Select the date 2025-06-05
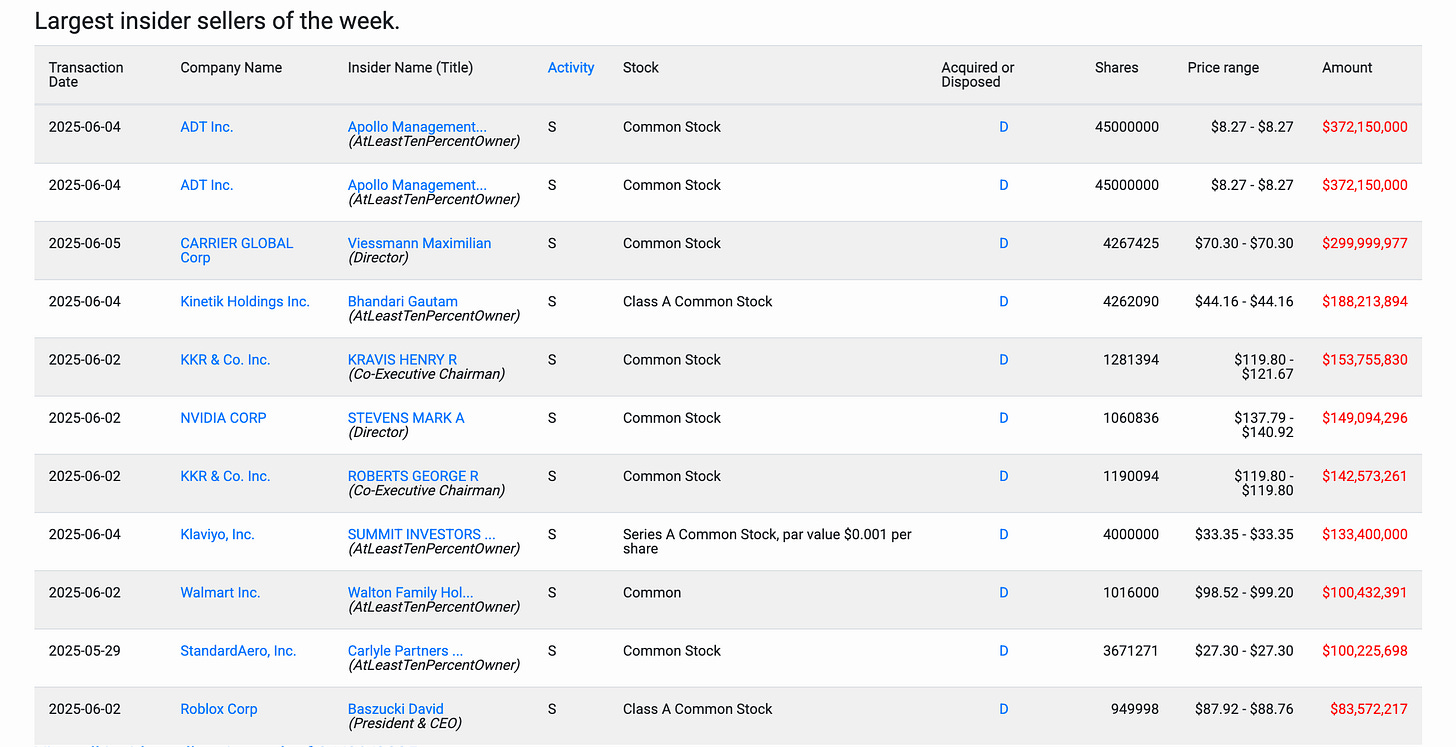Screen dimensions: 1456x747 pyautogui.click(x=85, y=243)
